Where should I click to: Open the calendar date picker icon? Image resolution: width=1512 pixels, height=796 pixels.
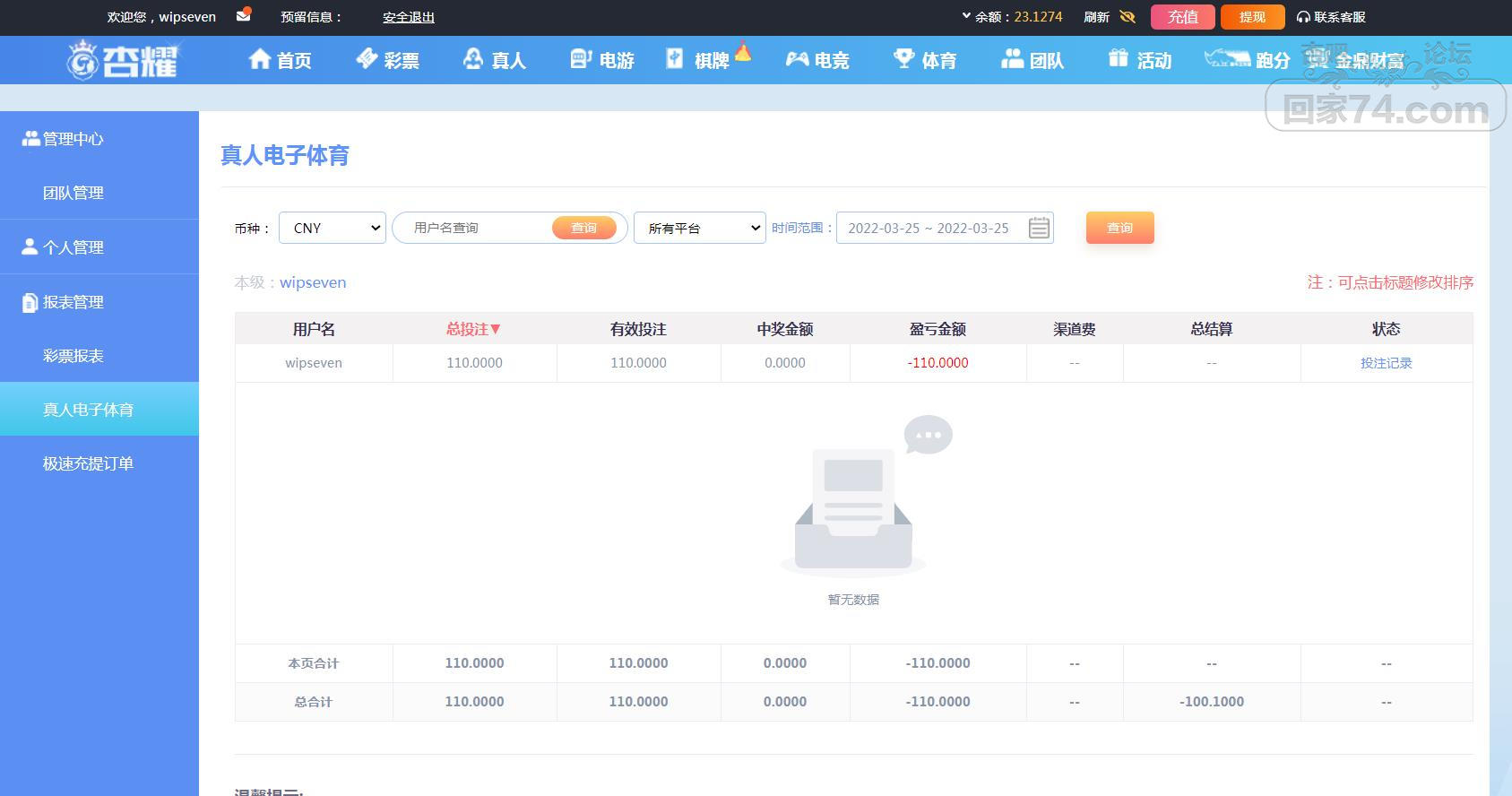[x=1039, y=228]
